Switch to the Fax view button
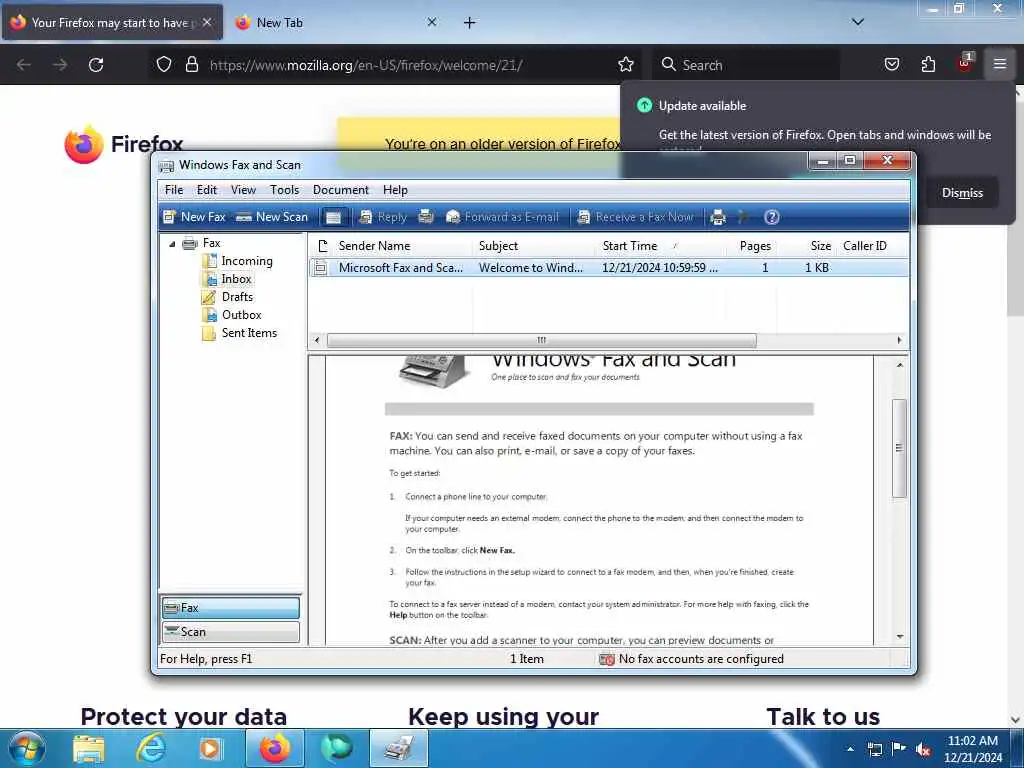The width and height of the screenshot is (1024, 768). [231, 608]
